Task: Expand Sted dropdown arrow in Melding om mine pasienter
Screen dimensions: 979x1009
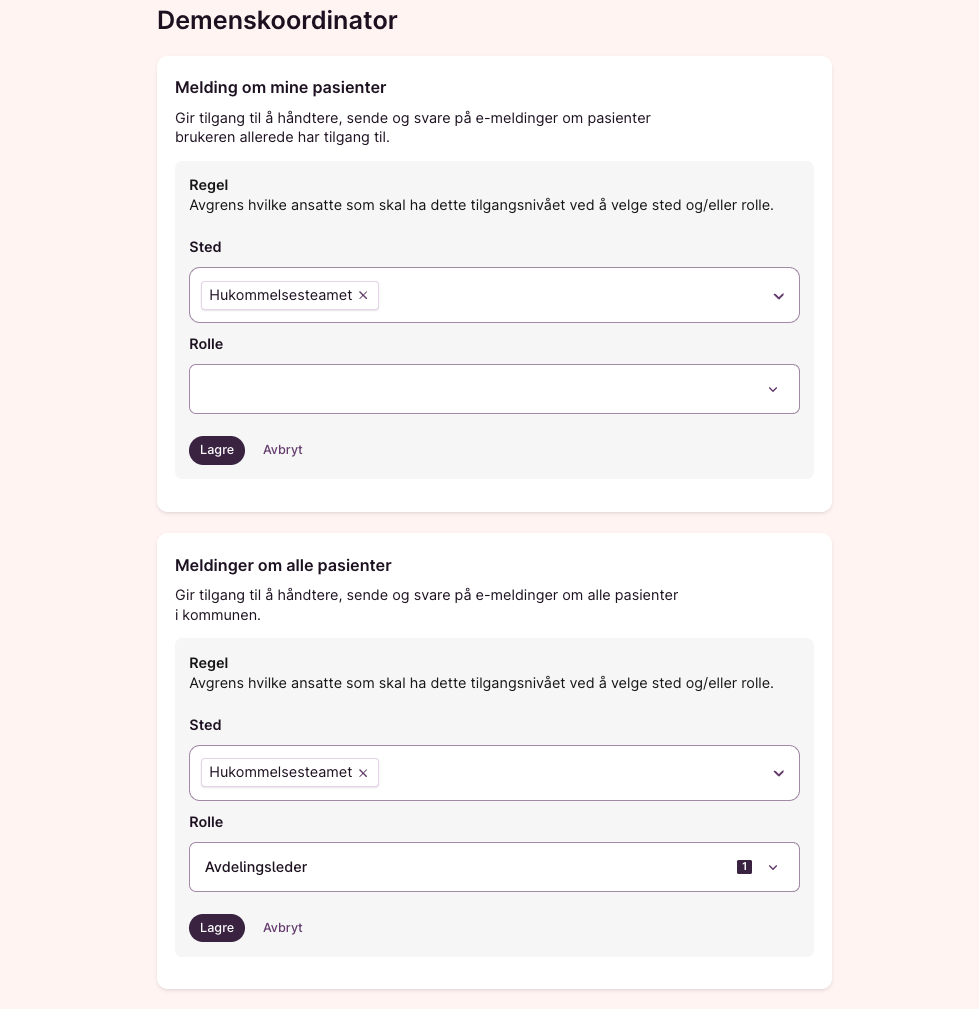Action: tap(778, 296)
